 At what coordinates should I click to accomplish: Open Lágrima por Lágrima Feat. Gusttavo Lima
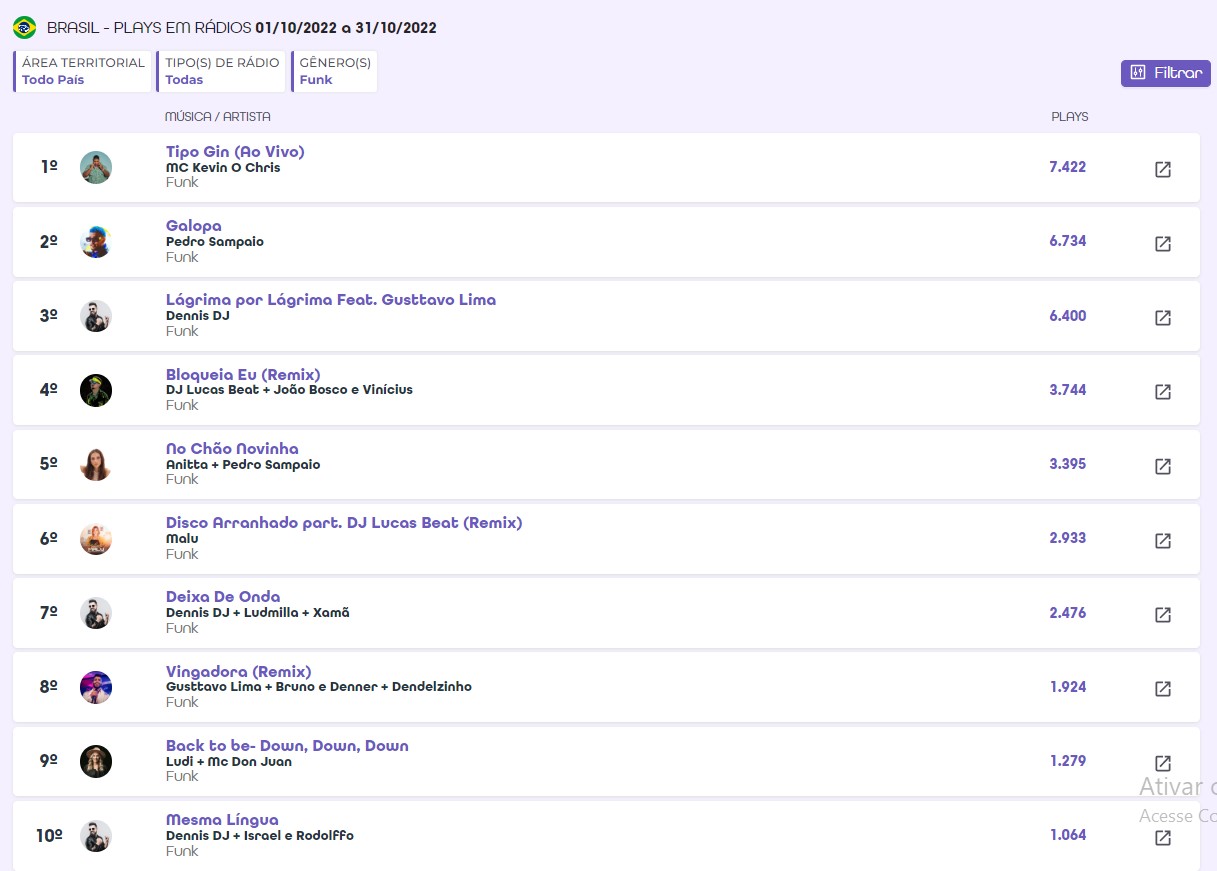(x=331, y=300)
